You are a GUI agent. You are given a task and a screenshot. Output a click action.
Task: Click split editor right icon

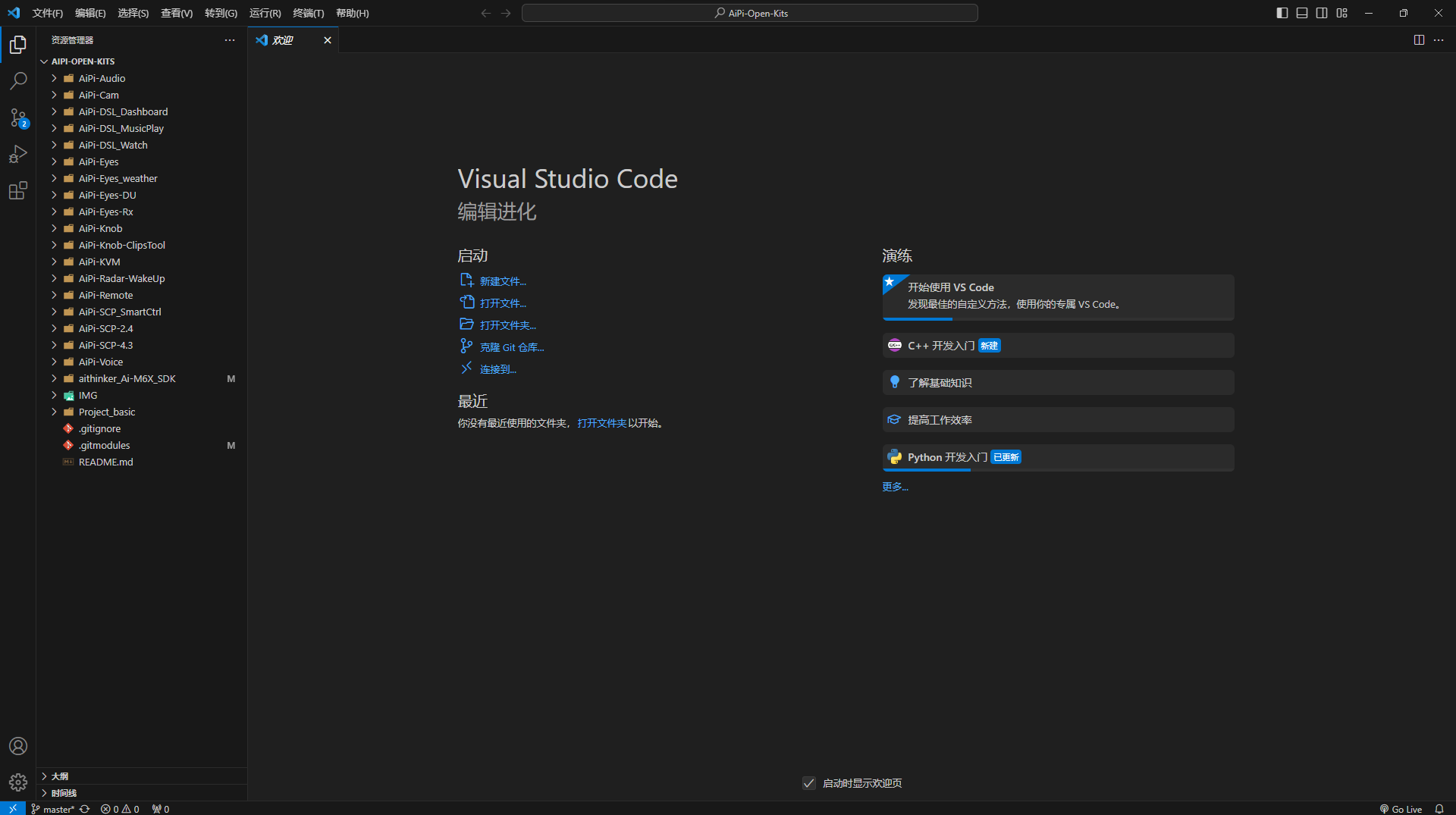point(1419,40)
